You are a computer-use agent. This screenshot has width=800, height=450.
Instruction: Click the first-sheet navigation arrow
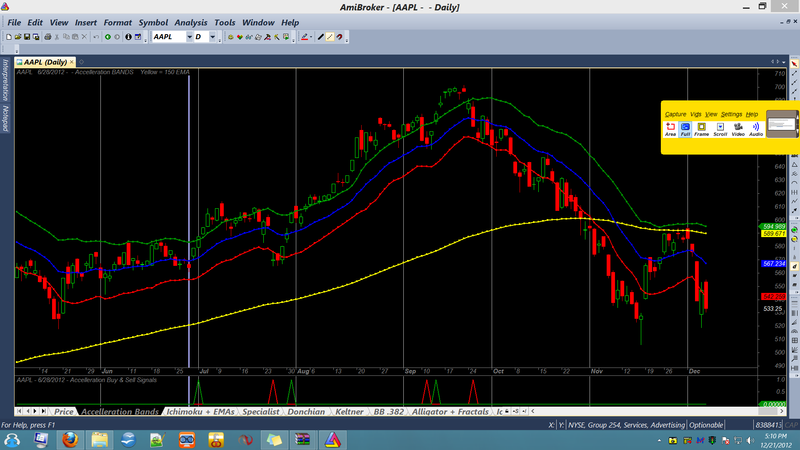pos(19,411)
